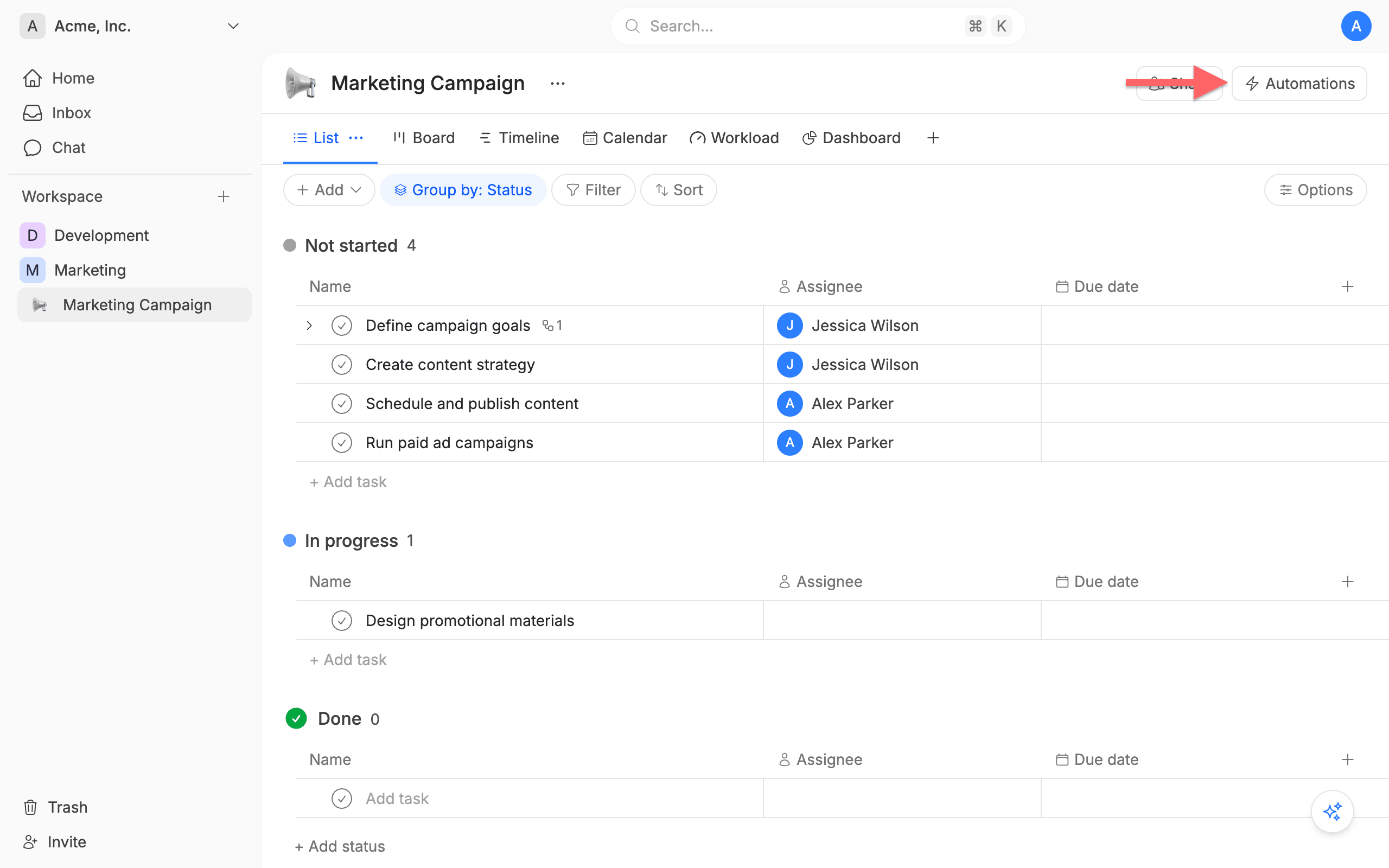This screenshot has width=1389, height=868.
Task: Click the Not started gray status dot
Action: [x=290, y=246]
